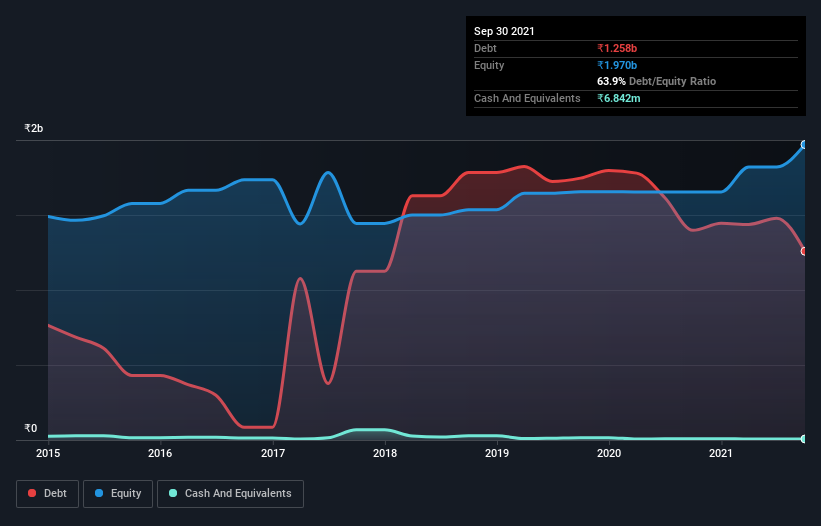Toggle the Cash And Equivalents legend button

tap(230, 494)
